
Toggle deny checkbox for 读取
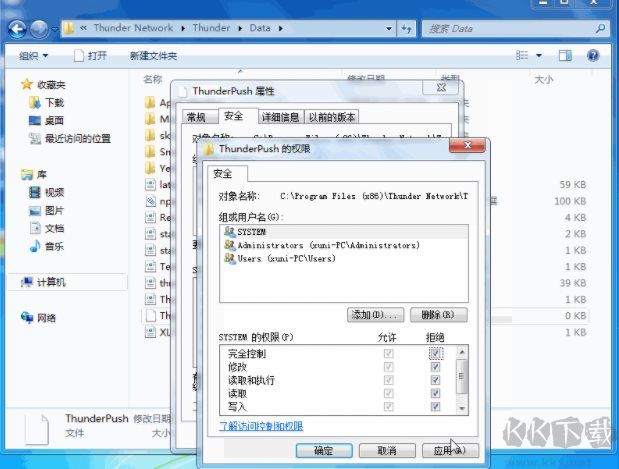coord(435,393)
